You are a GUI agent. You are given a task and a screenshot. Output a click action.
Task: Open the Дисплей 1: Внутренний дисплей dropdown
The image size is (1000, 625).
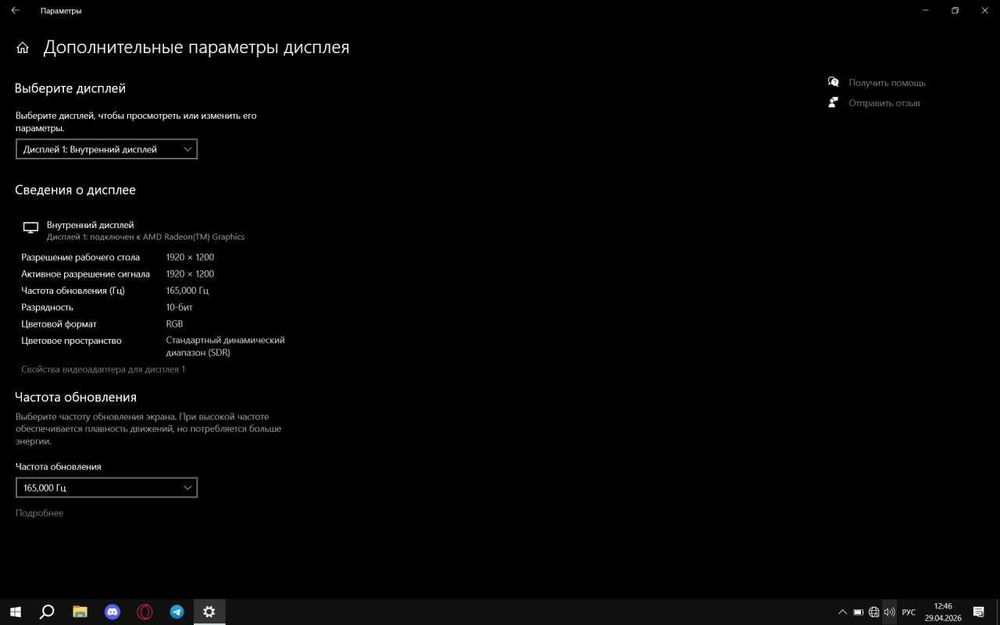pyautogui.click(x=107, y=149)
